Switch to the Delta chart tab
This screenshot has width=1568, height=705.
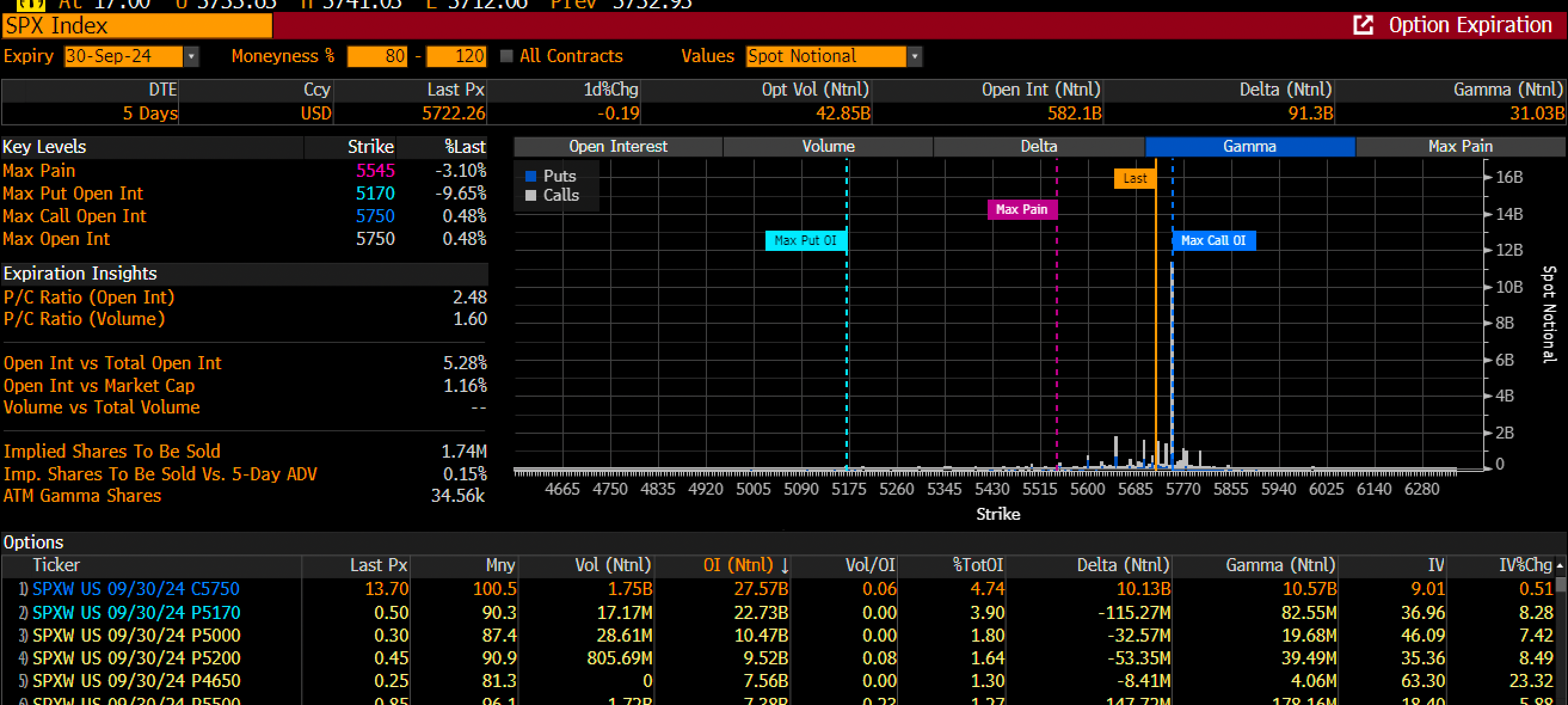point(1038,146)
